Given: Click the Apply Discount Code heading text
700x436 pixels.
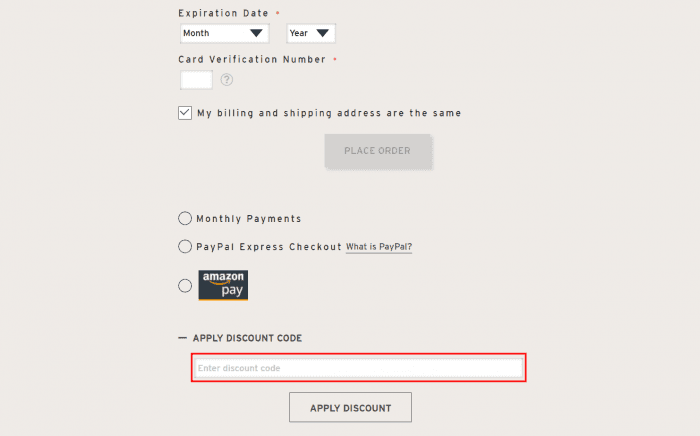Looking at the screenshot, I should tap(247, 339).
